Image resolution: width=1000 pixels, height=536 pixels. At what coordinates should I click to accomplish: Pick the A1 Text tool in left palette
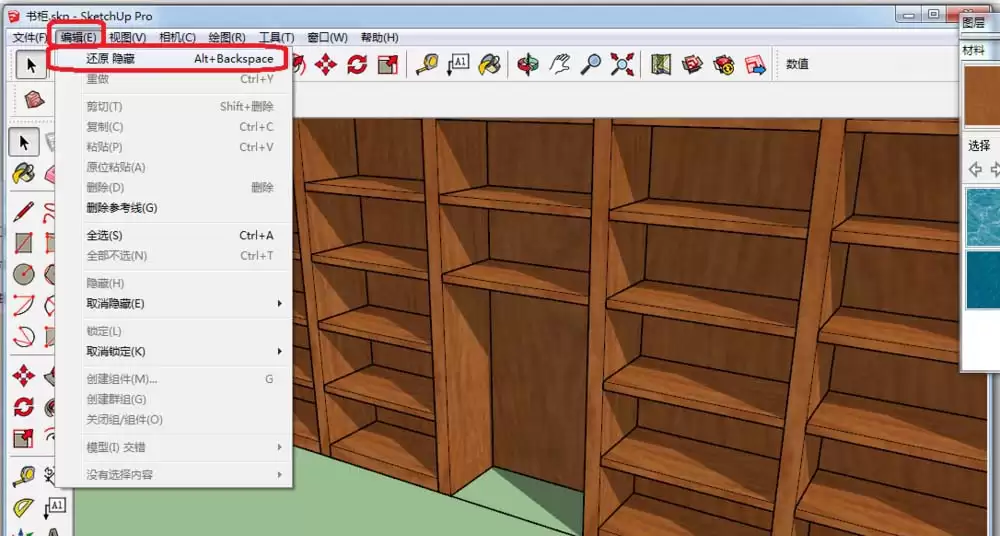pos(55,507)
